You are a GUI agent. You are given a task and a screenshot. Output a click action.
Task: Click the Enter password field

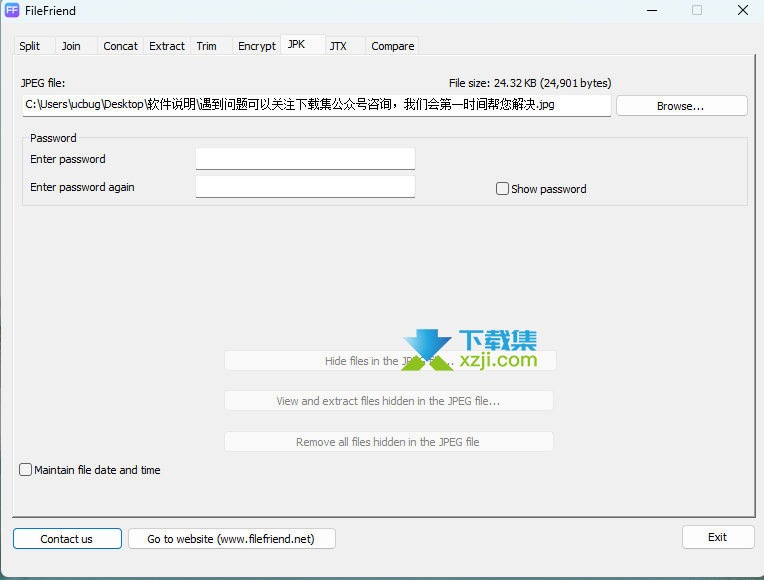click(x=305, y=159)
